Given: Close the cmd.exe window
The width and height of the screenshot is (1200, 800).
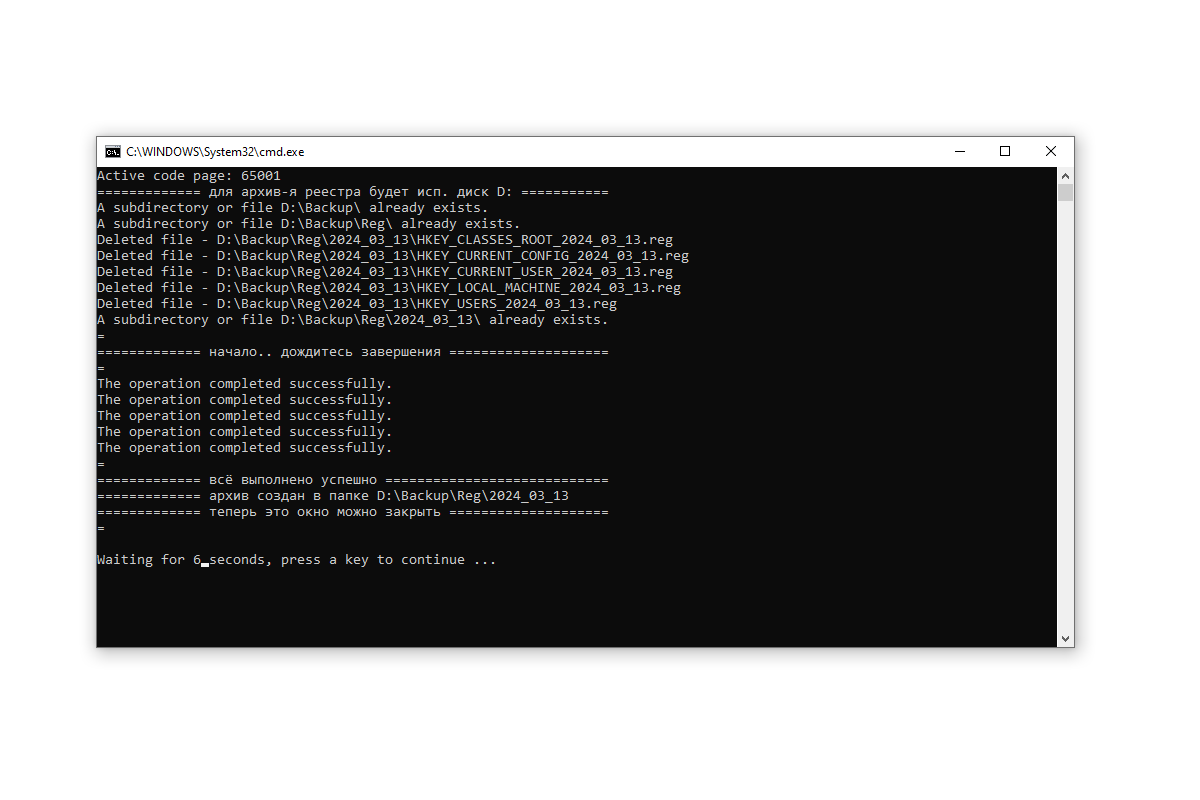Looking at the screenshot, I should (1051, 152).
